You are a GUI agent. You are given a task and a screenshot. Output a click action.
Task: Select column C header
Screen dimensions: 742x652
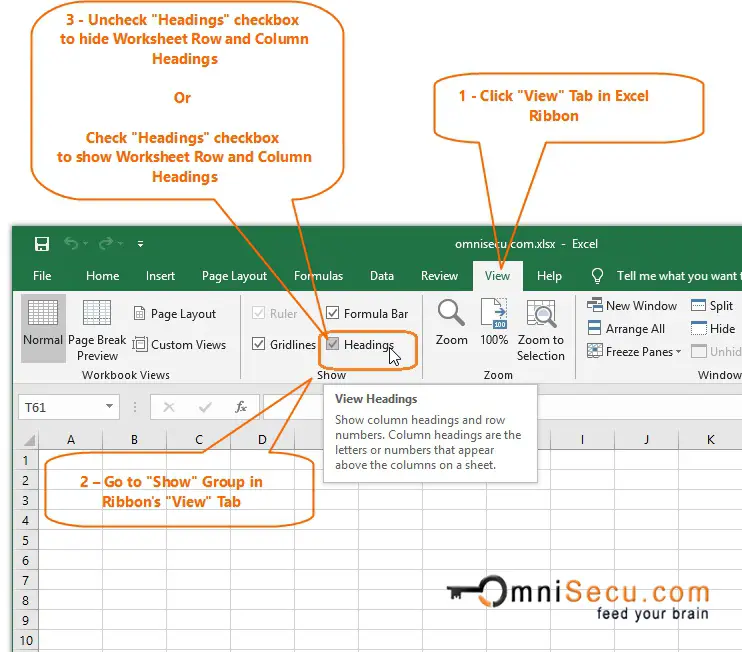click(199, 440)
